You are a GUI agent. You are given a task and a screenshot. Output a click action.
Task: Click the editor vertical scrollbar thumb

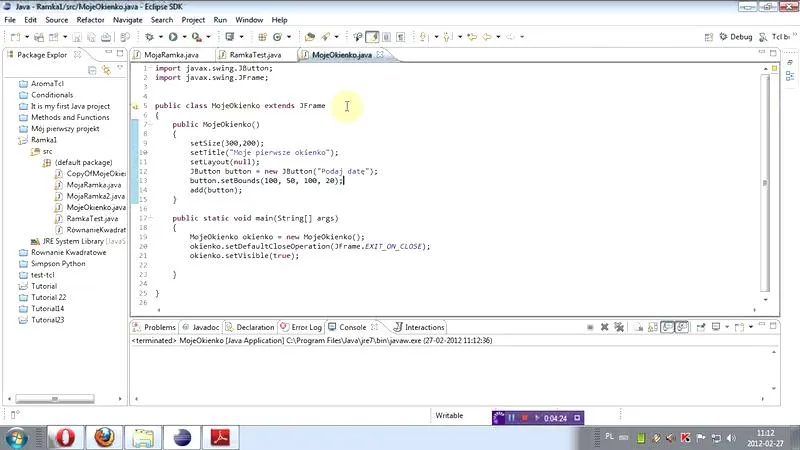[764, 183]
